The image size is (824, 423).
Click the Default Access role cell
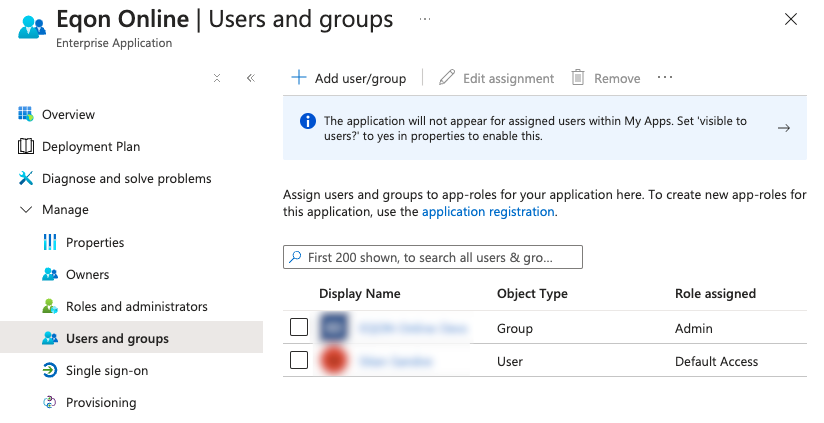click(x=716, y=362)
